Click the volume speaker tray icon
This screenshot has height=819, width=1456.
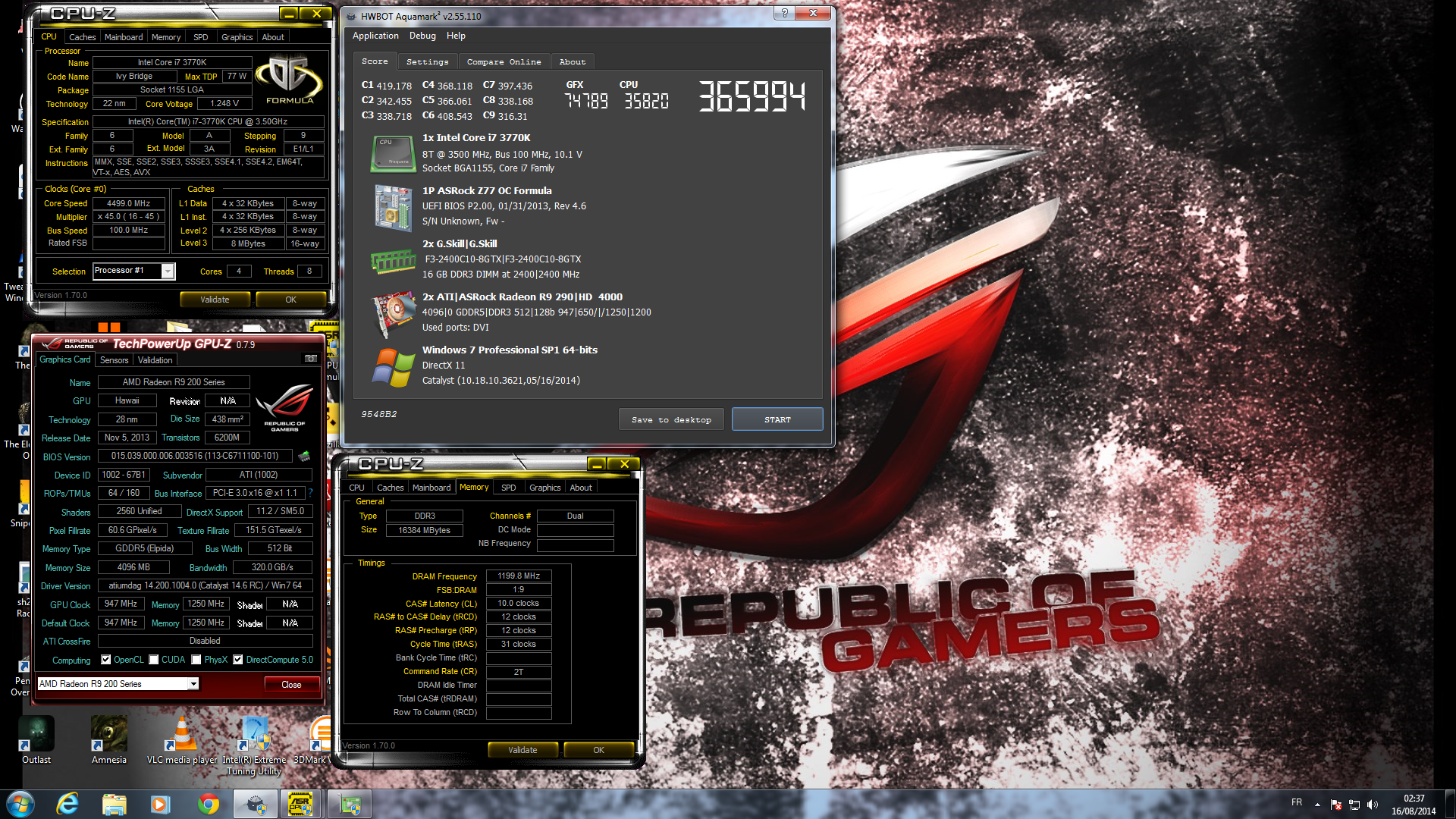click(x=1372, y=804)
